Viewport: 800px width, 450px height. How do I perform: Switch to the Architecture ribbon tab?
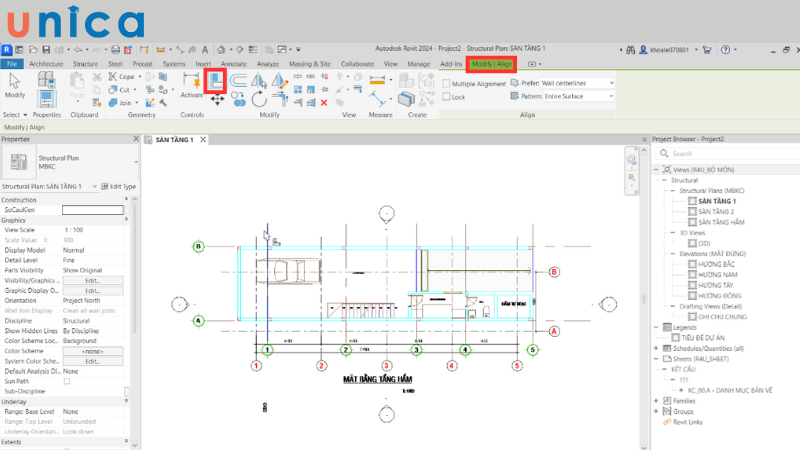coord(46,64)
